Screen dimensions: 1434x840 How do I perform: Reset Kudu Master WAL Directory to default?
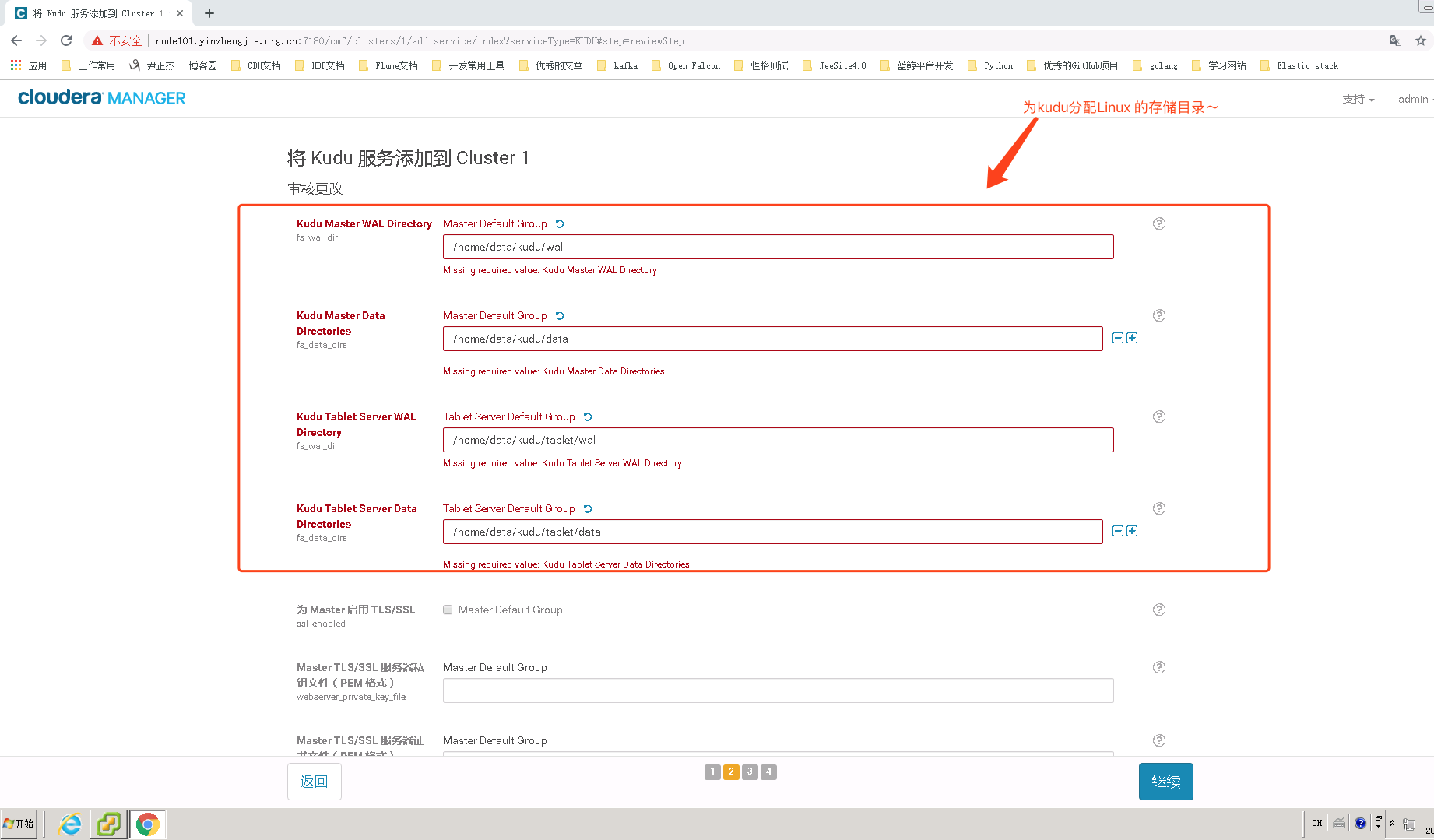[x=560, y=224]
